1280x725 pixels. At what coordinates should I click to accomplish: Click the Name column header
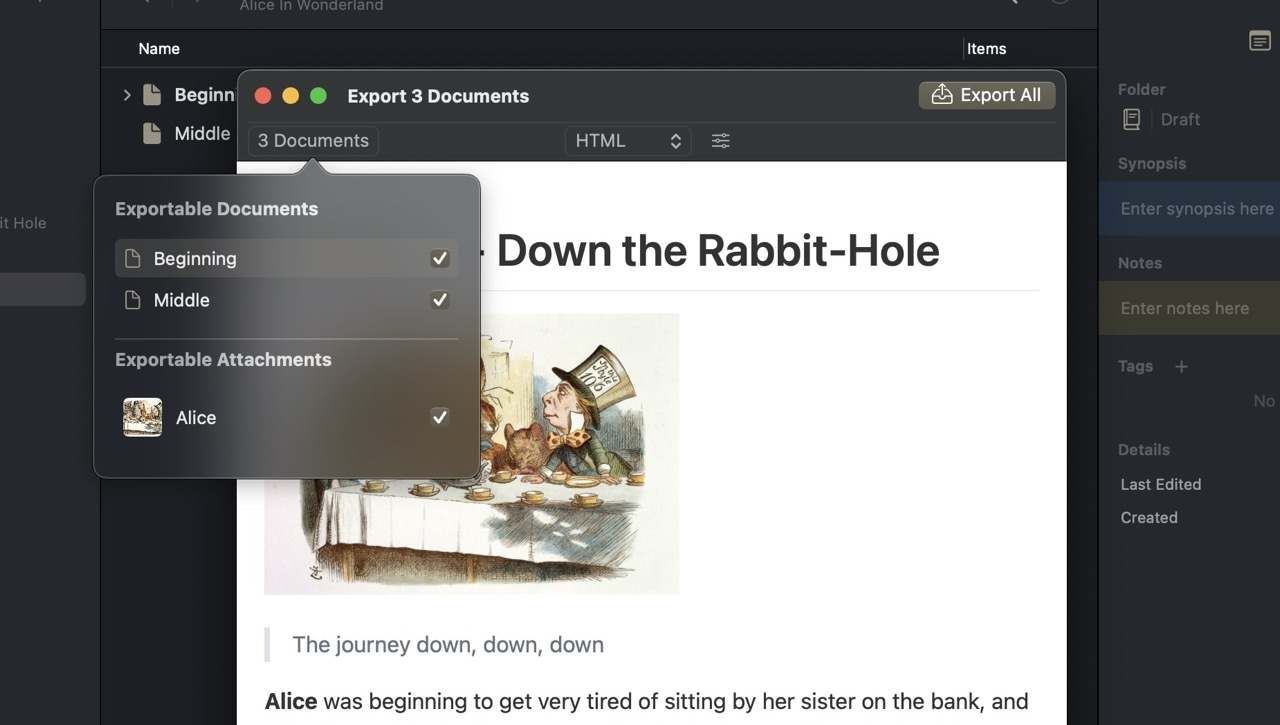(159, 49)
